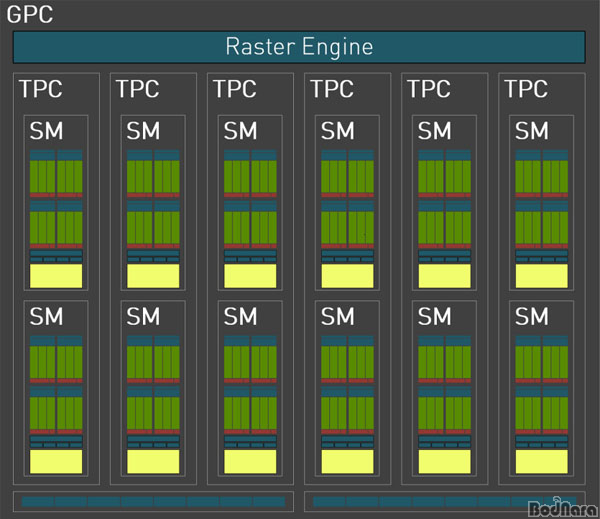Select the Raster Engine block
600x519 pixels.
(x=299, y=47)
